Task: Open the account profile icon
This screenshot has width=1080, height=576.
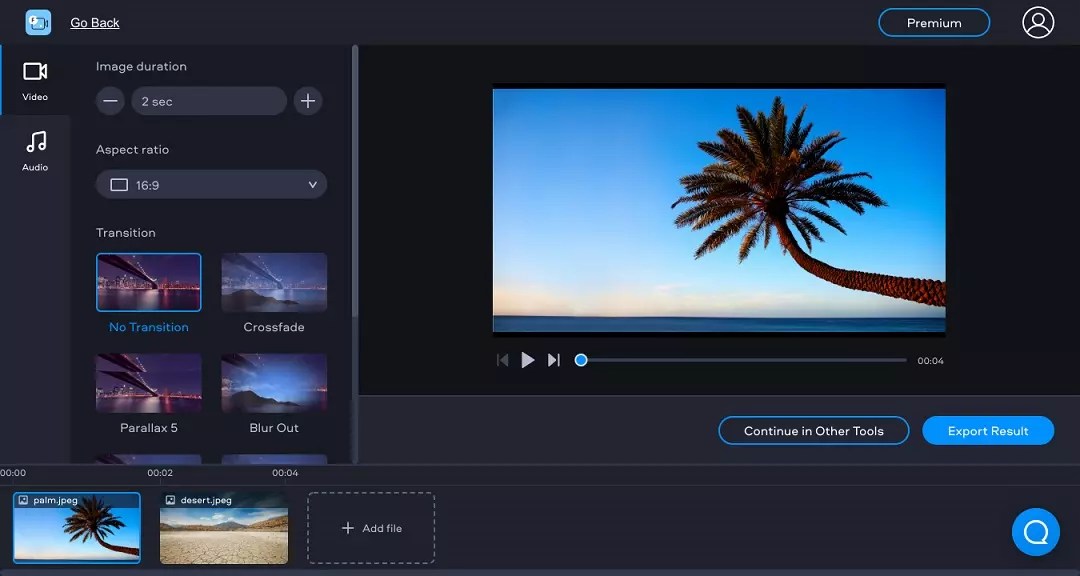Action: pos(1037,22)
